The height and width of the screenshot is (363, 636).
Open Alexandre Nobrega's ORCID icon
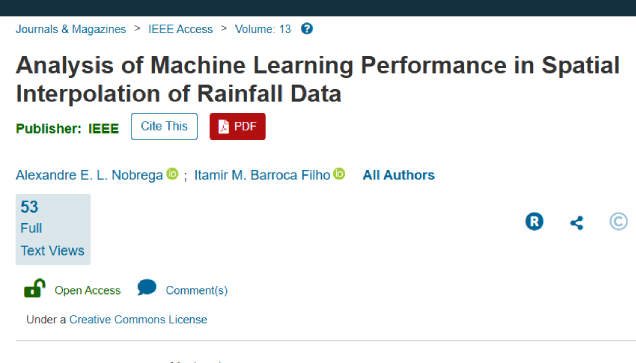coord(172,174)
